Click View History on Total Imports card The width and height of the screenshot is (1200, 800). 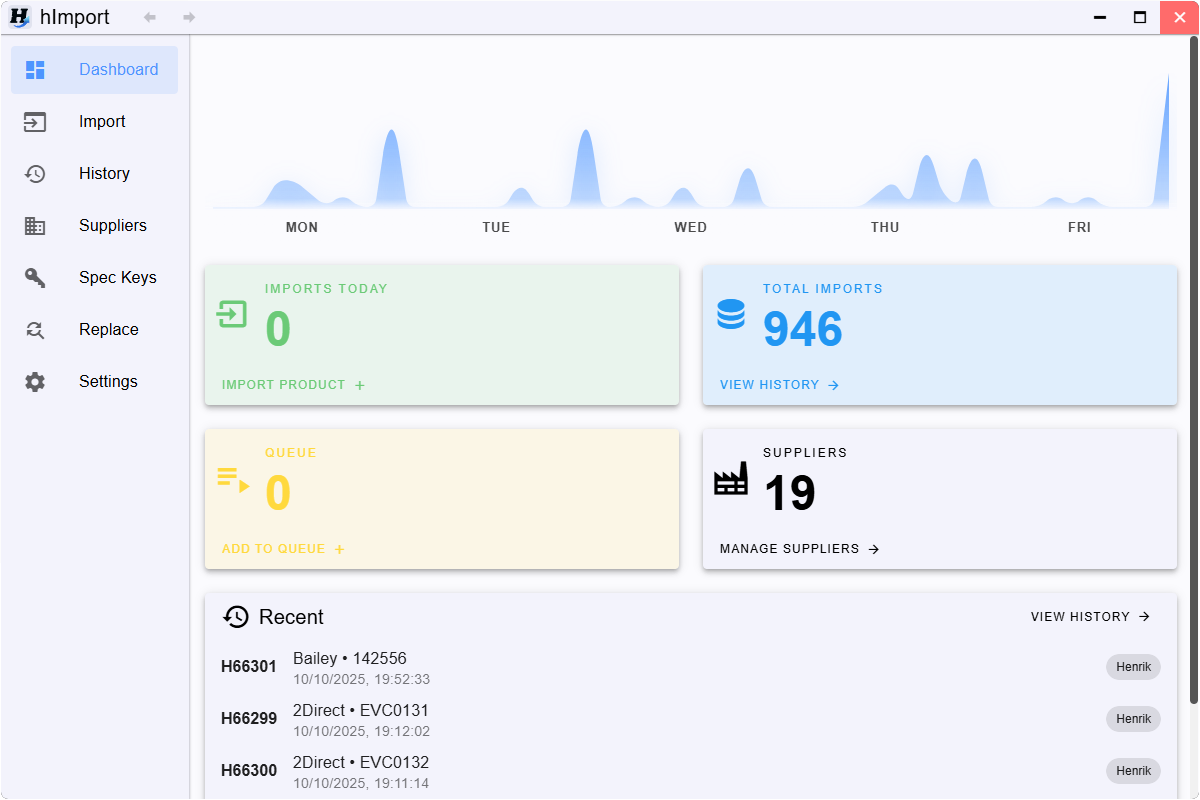[779, 385]
